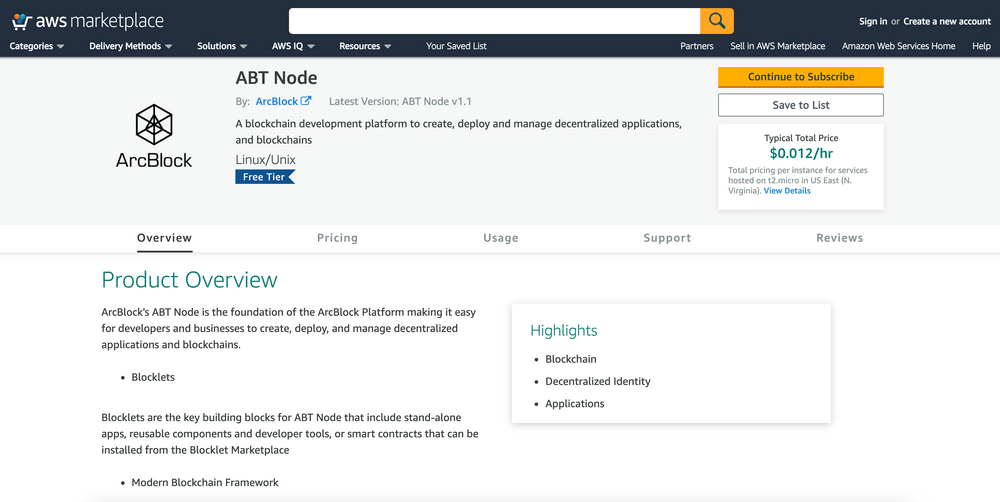Click the ArcBlock product logo image
The height and width of the screenshot is (502, 1000).
(154, 136)
